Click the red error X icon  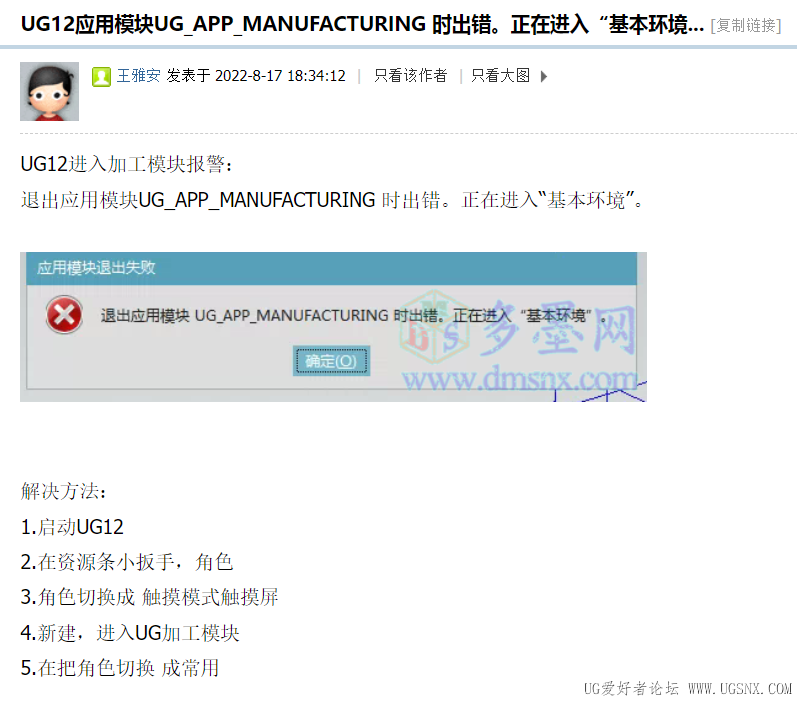65,315
